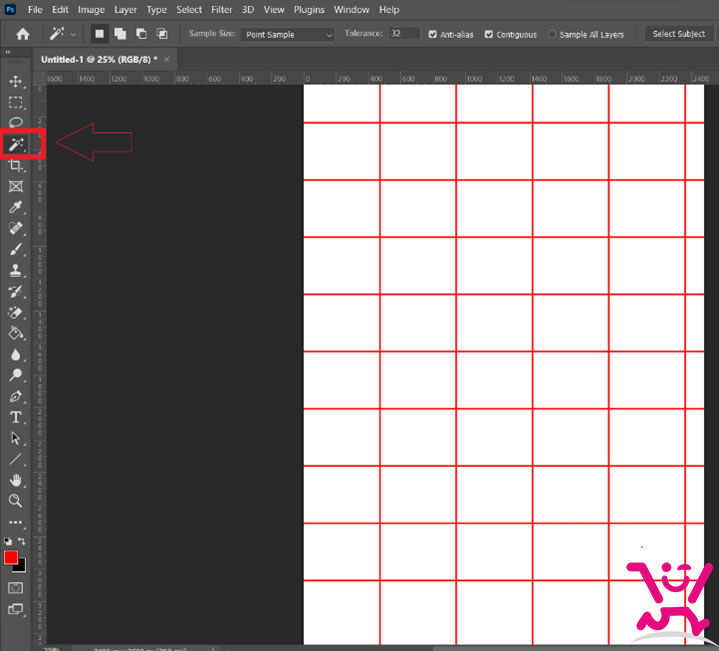The height and width of the screenshot is (651, 719).
Task: Toggle Quick Mask mode
Action: (x=16, y=588)
